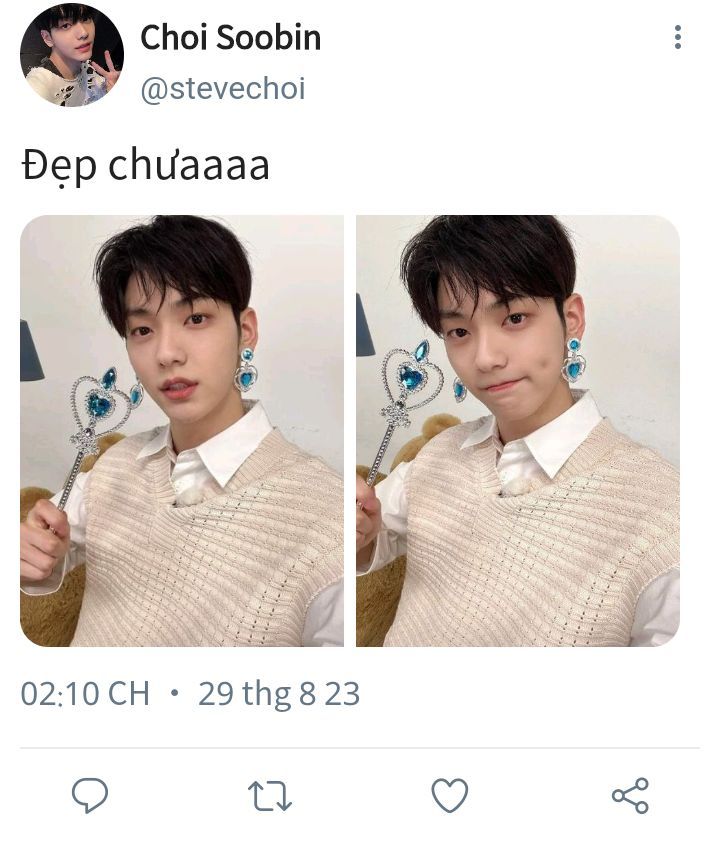Click the lamp shade in left photo

[30, 351]
